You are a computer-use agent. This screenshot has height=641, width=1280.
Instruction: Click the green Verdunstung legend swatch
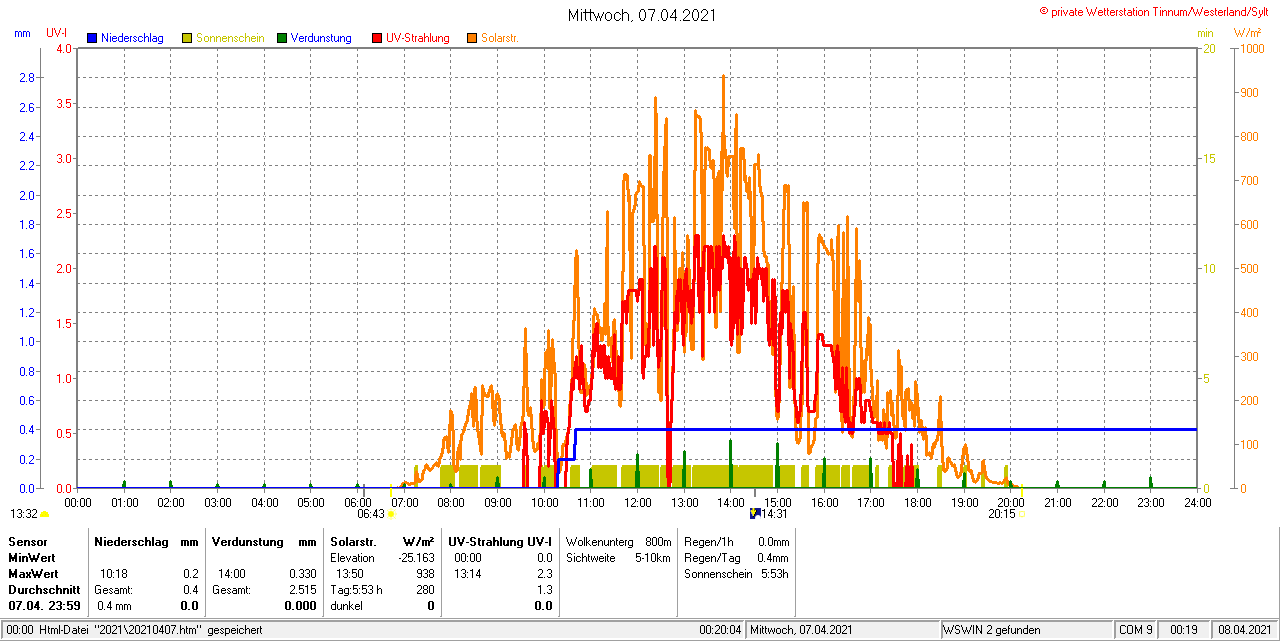[x=282, y=38]
